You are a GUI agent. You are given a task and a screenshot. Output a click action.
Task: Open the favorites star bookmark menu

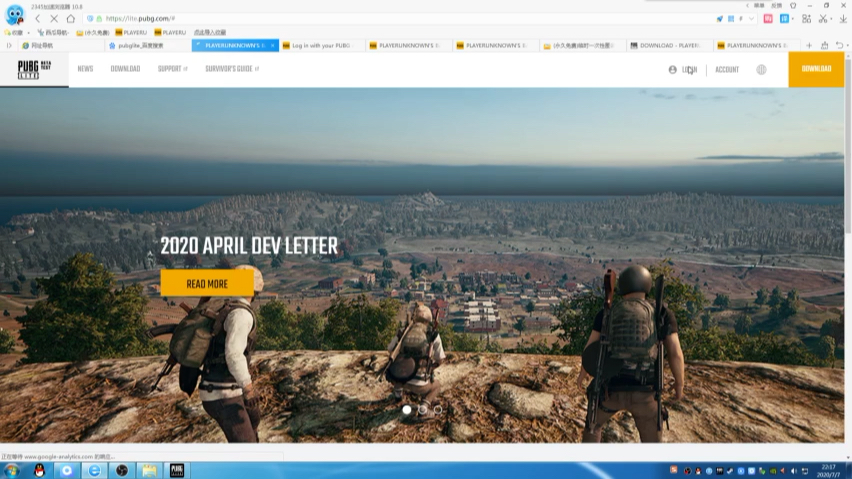point(15,33)
